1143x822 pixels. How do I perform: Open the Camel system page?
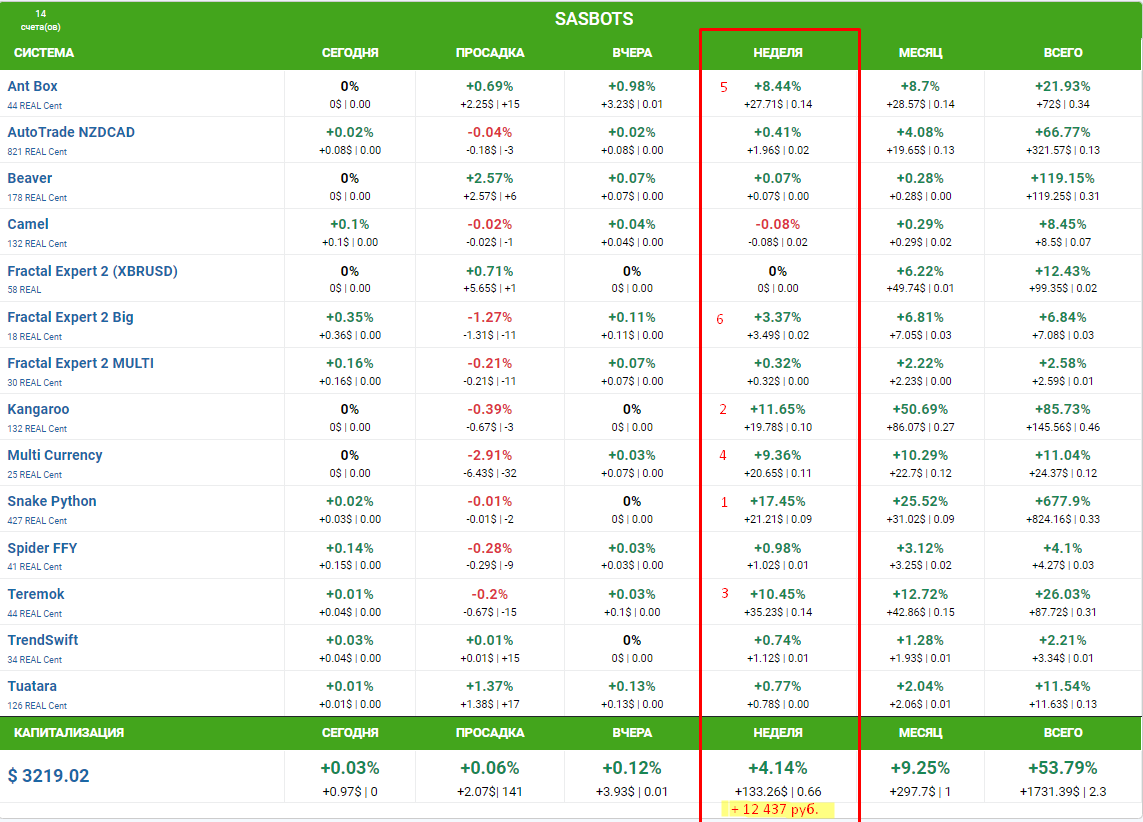click(28, 224)
